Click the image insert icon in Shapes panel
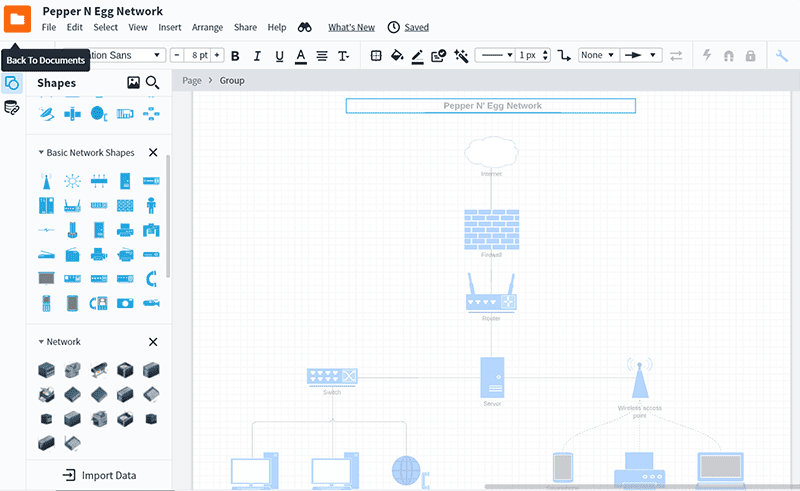 click(133, 83)
